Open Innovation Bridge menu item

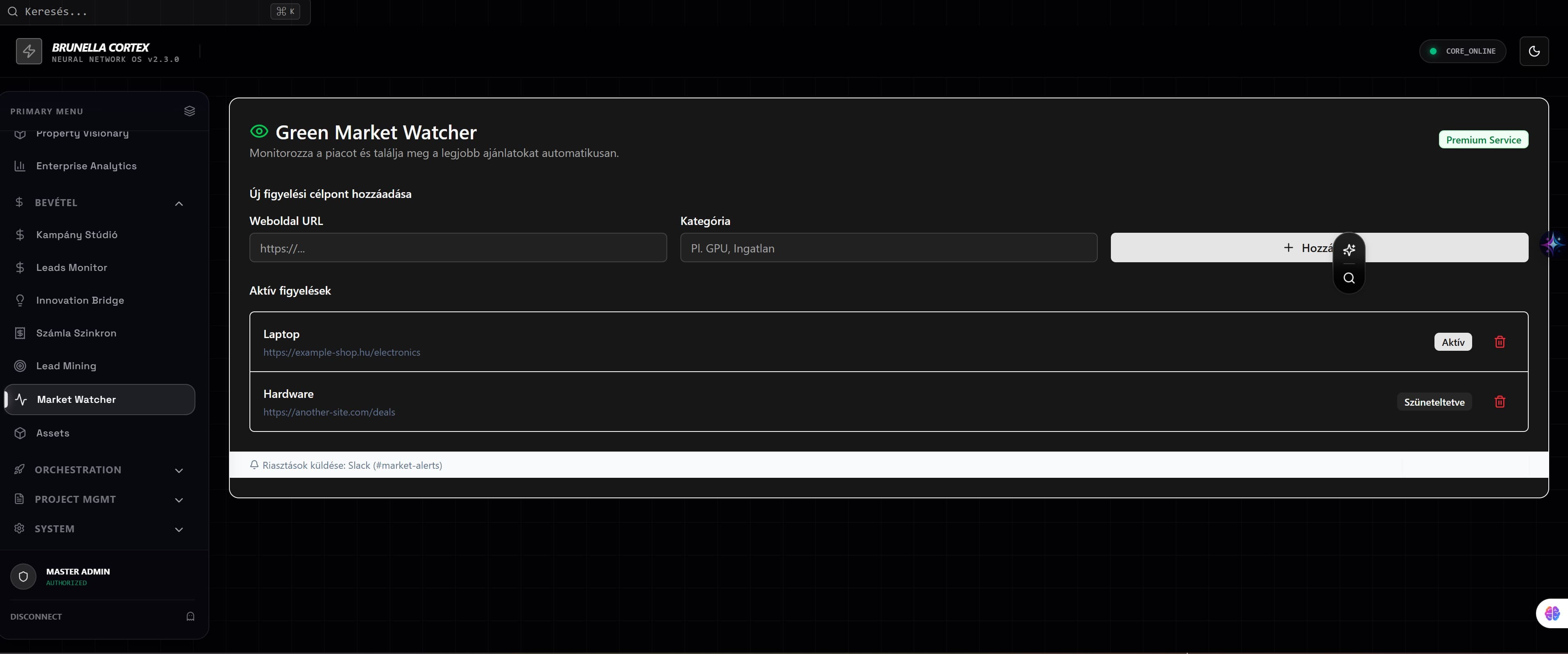(x=80, y=300)
